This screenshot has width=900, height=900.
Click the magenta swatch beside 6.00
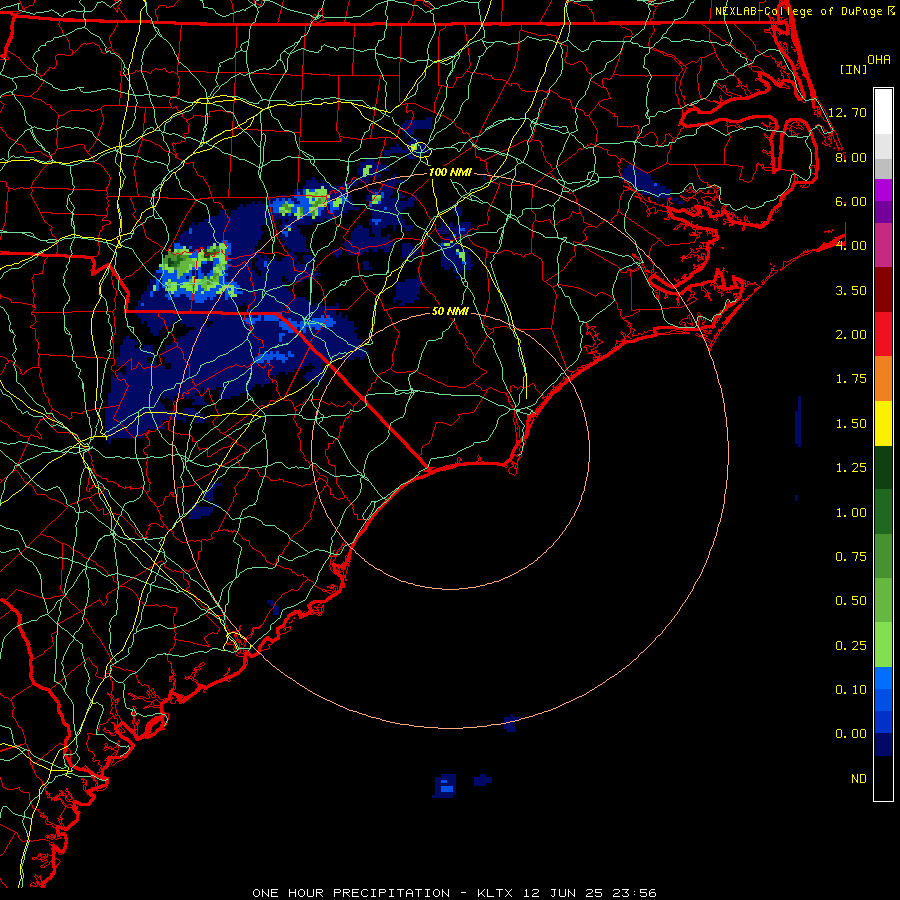tap(883, 190)
